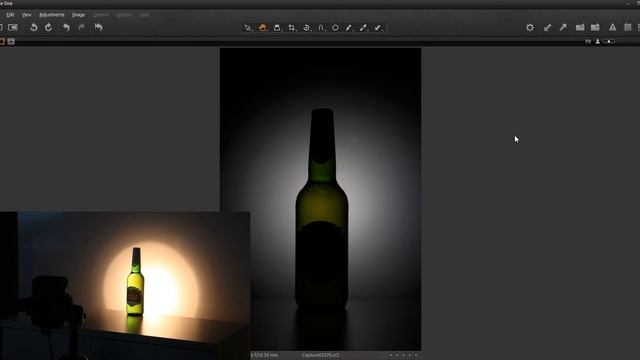Open preferences gear icon
Screen dimensions: 640x360
point(530,27)
